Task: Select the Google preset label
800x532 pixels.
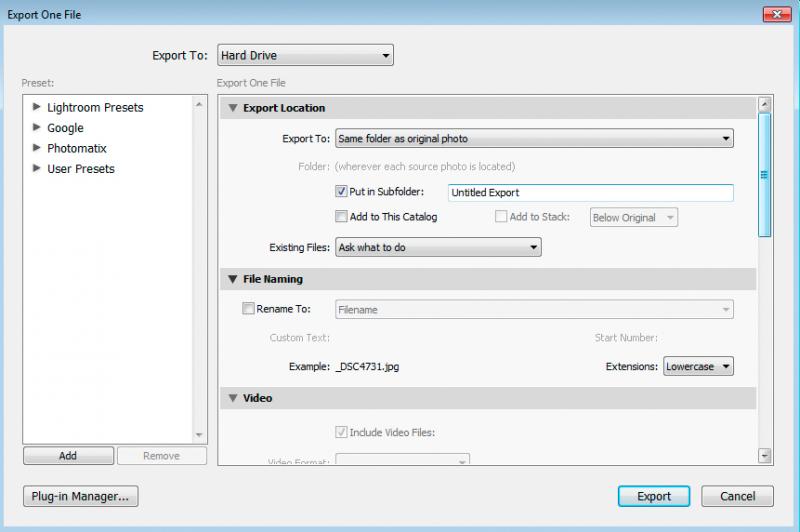Action: pos(65,128)
